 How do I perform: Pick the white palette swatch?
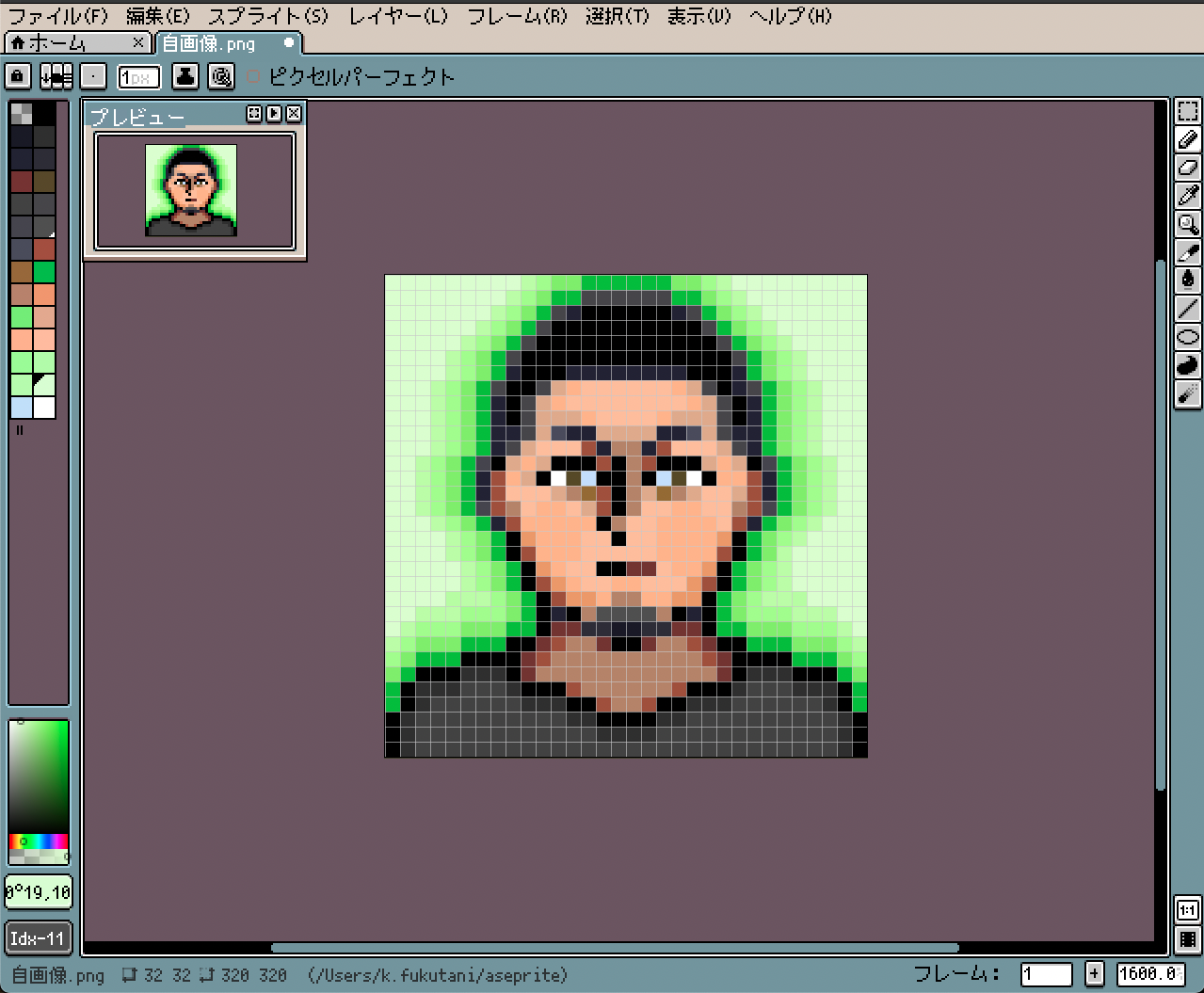coord(44,408)
